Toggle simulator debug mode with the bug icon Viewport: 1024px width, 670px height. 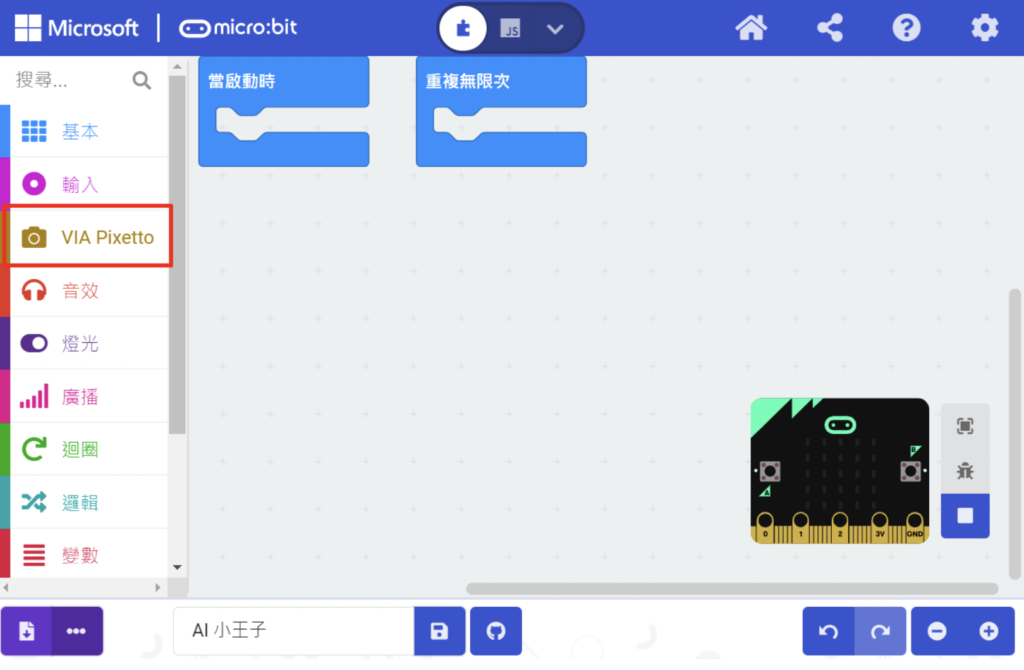coord(964,470)
